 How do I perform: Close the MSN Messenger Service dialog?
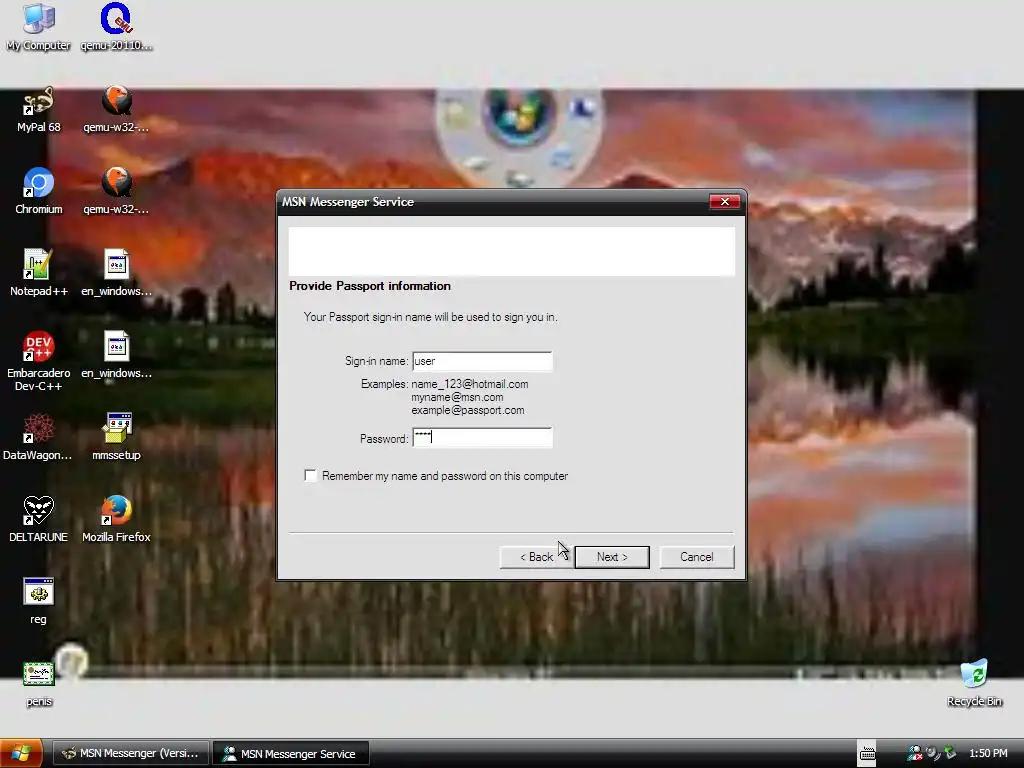point(725,202)
